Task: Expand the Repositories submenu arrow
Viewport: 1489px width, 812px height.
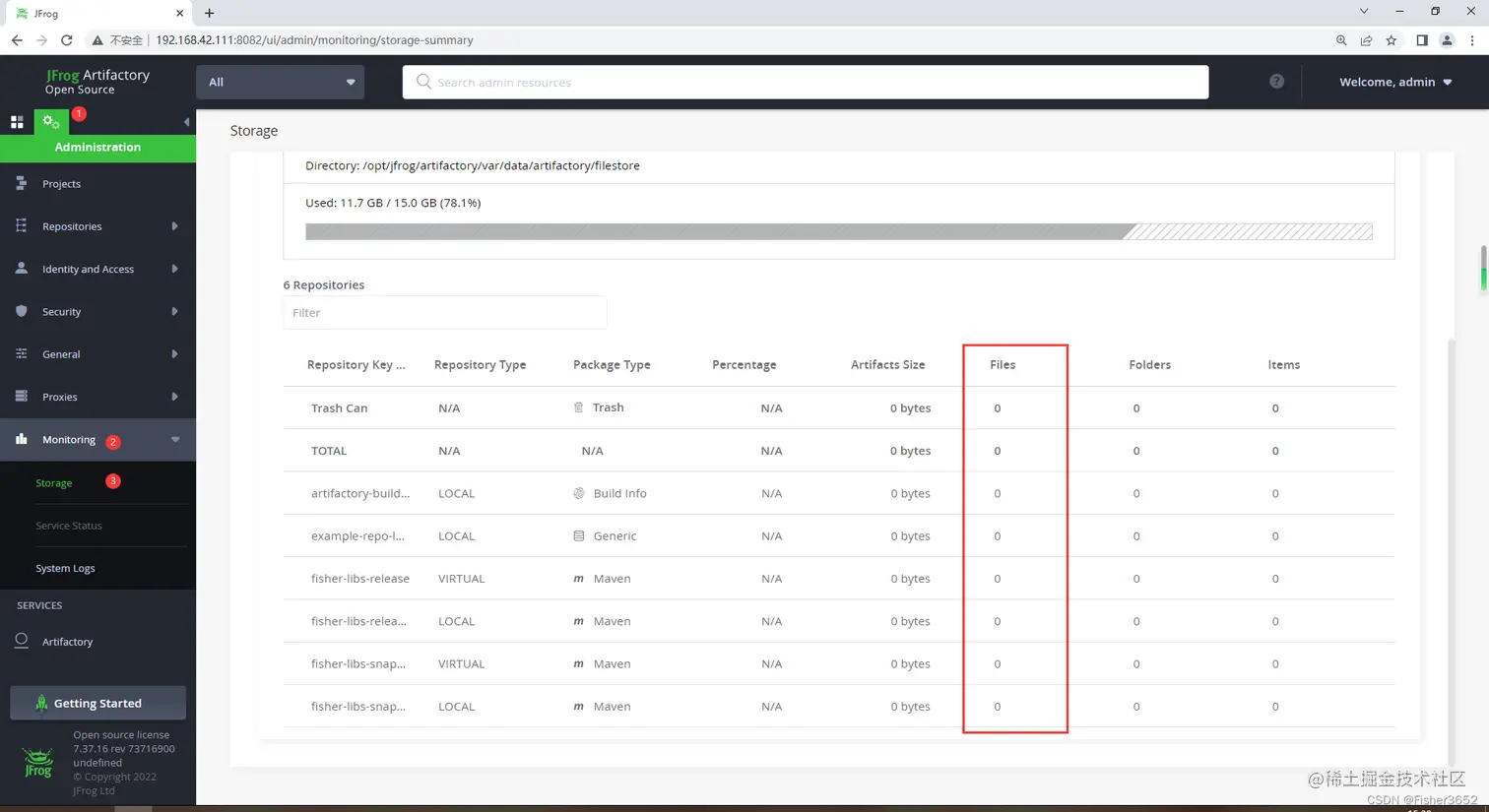Action: tap(174, 225)
